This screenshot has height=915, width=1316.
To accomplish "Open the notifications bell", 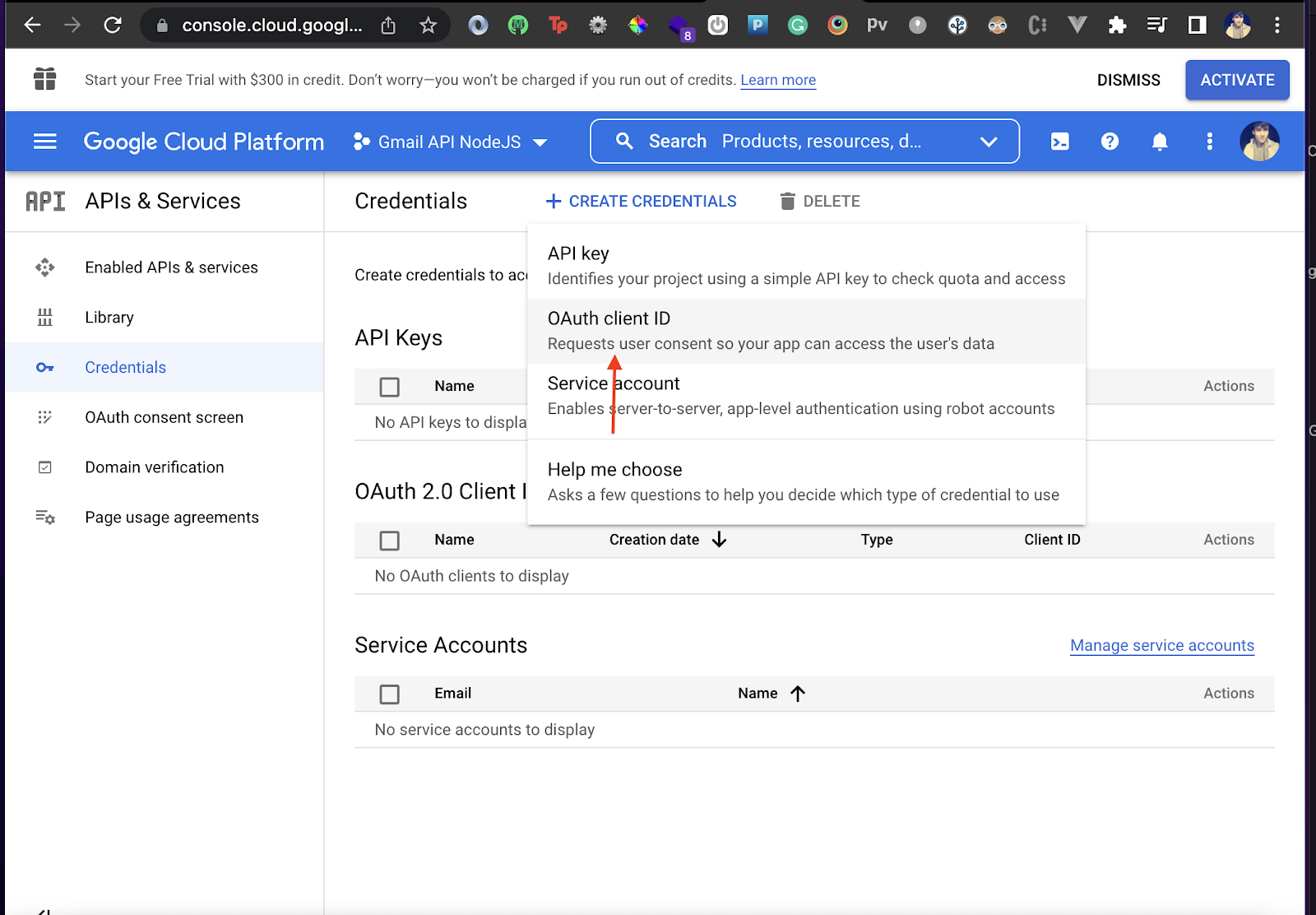I will pos(1160,142).
